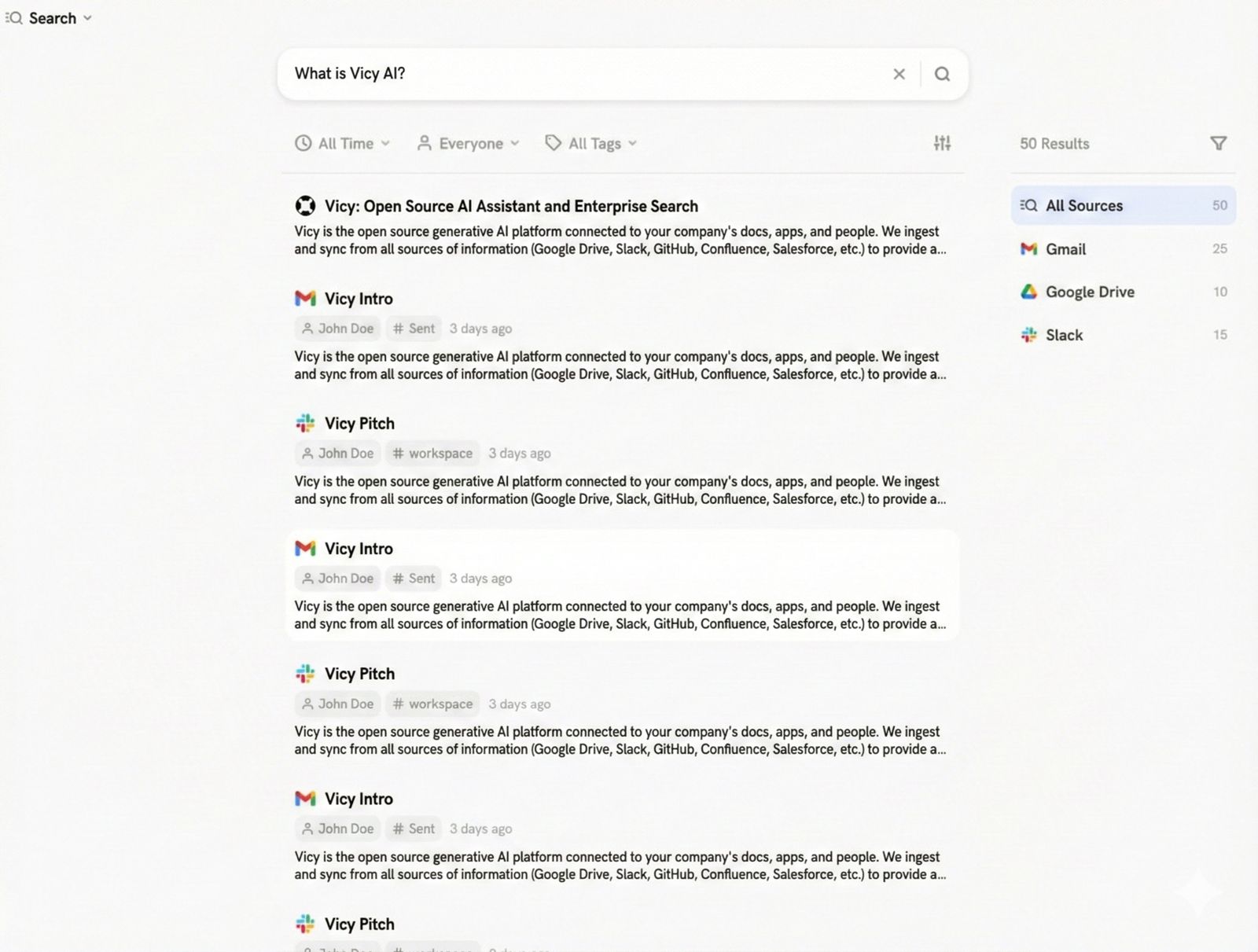Screen dimensions: 1258x952
Task: Open the Everyone people filter dropdown
Action: pyautogui.click(x=468, y=143)
